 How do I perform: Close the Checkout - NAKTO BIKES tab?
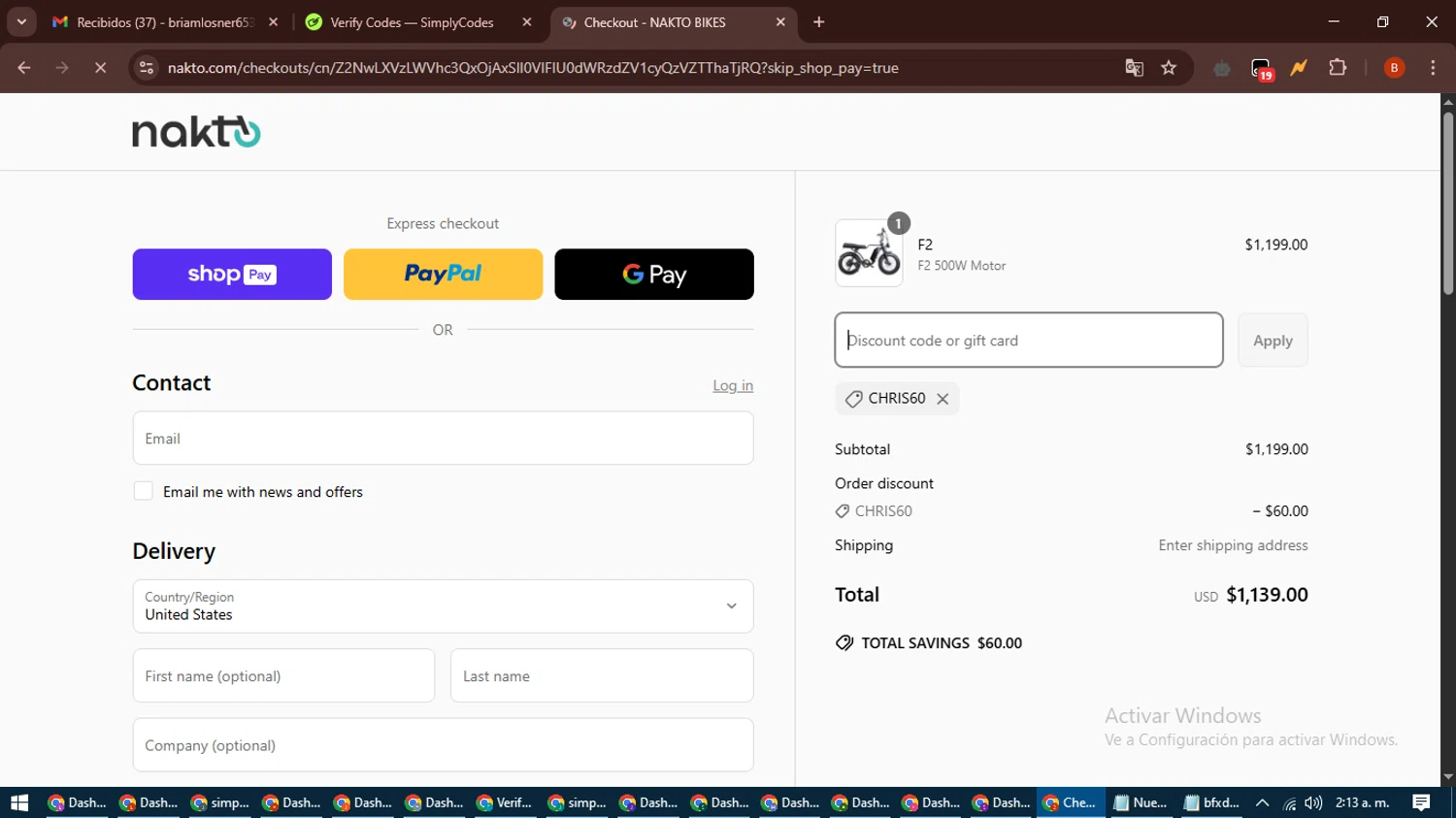[x=780, y=21]
